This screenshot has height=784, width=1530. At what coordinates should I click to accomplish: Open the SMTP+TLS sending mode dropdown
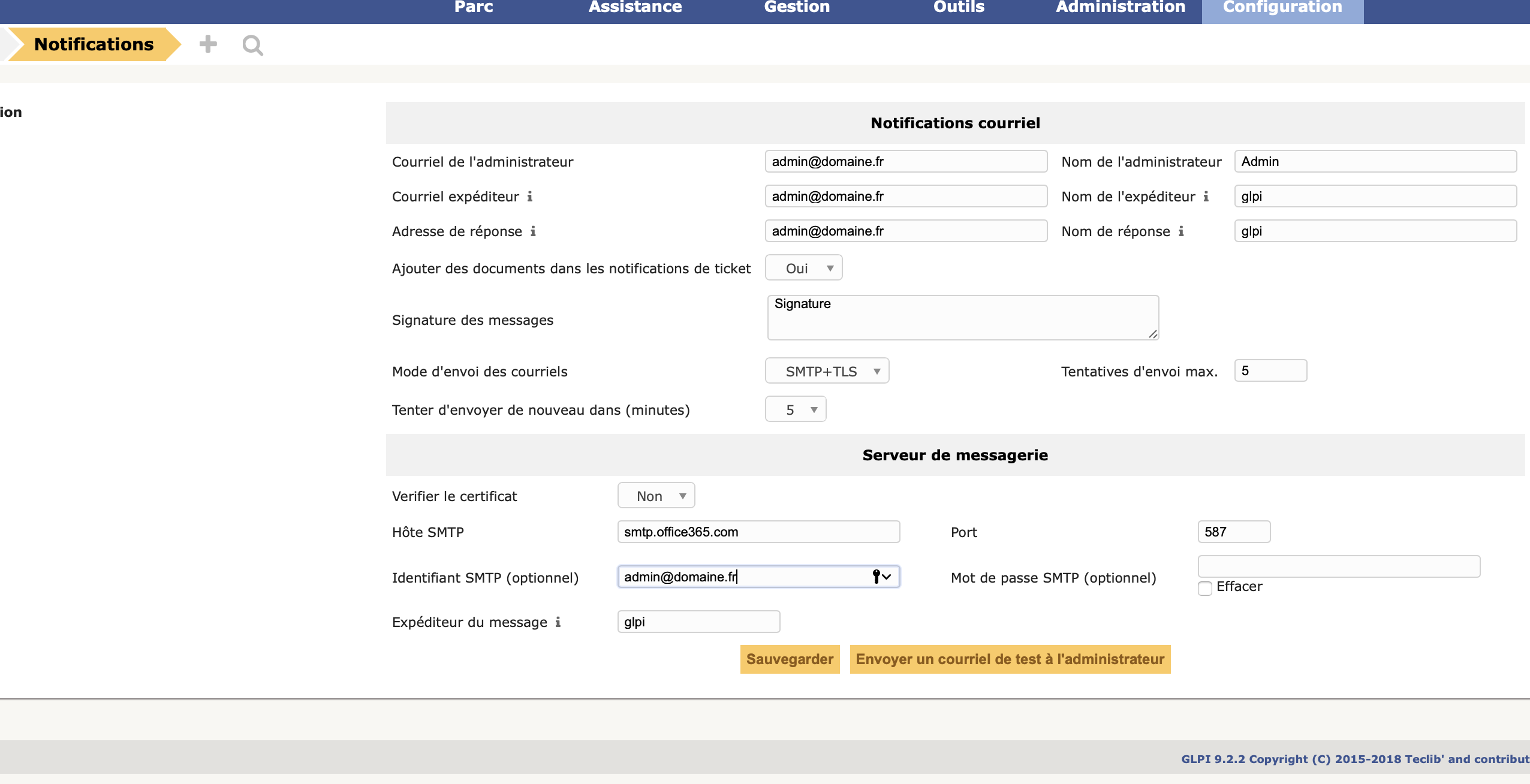[x=827, y=371]
